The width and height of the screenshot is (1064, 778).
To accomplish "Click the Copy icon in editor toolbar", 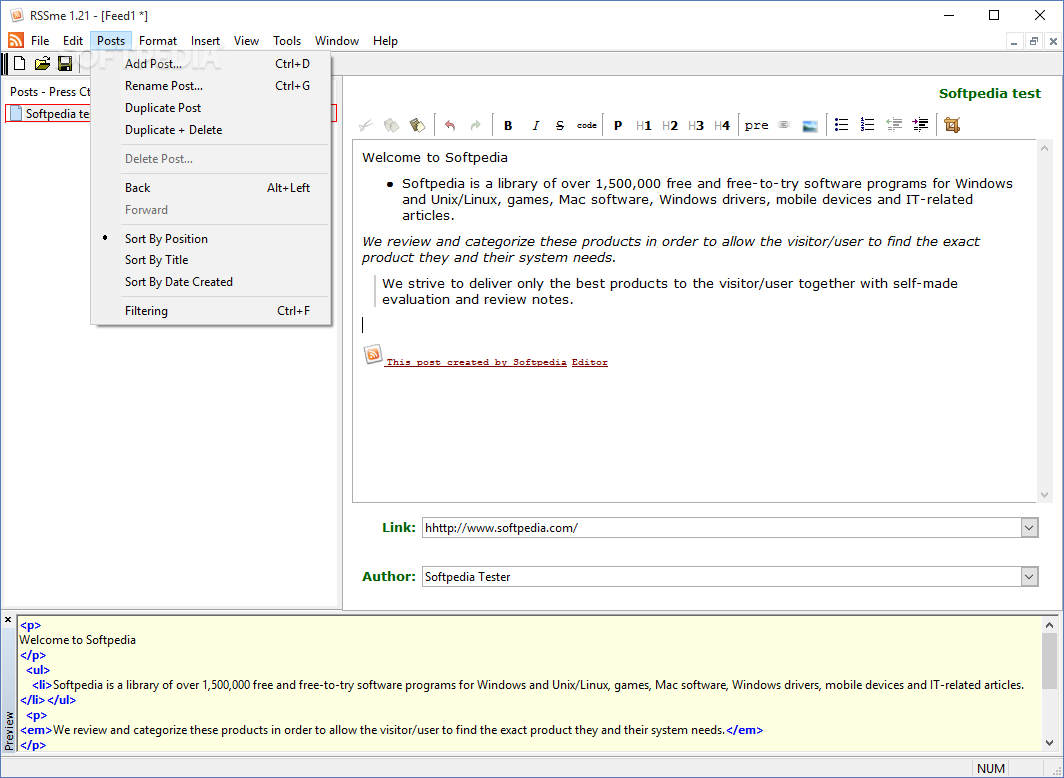I will (392, 125).
